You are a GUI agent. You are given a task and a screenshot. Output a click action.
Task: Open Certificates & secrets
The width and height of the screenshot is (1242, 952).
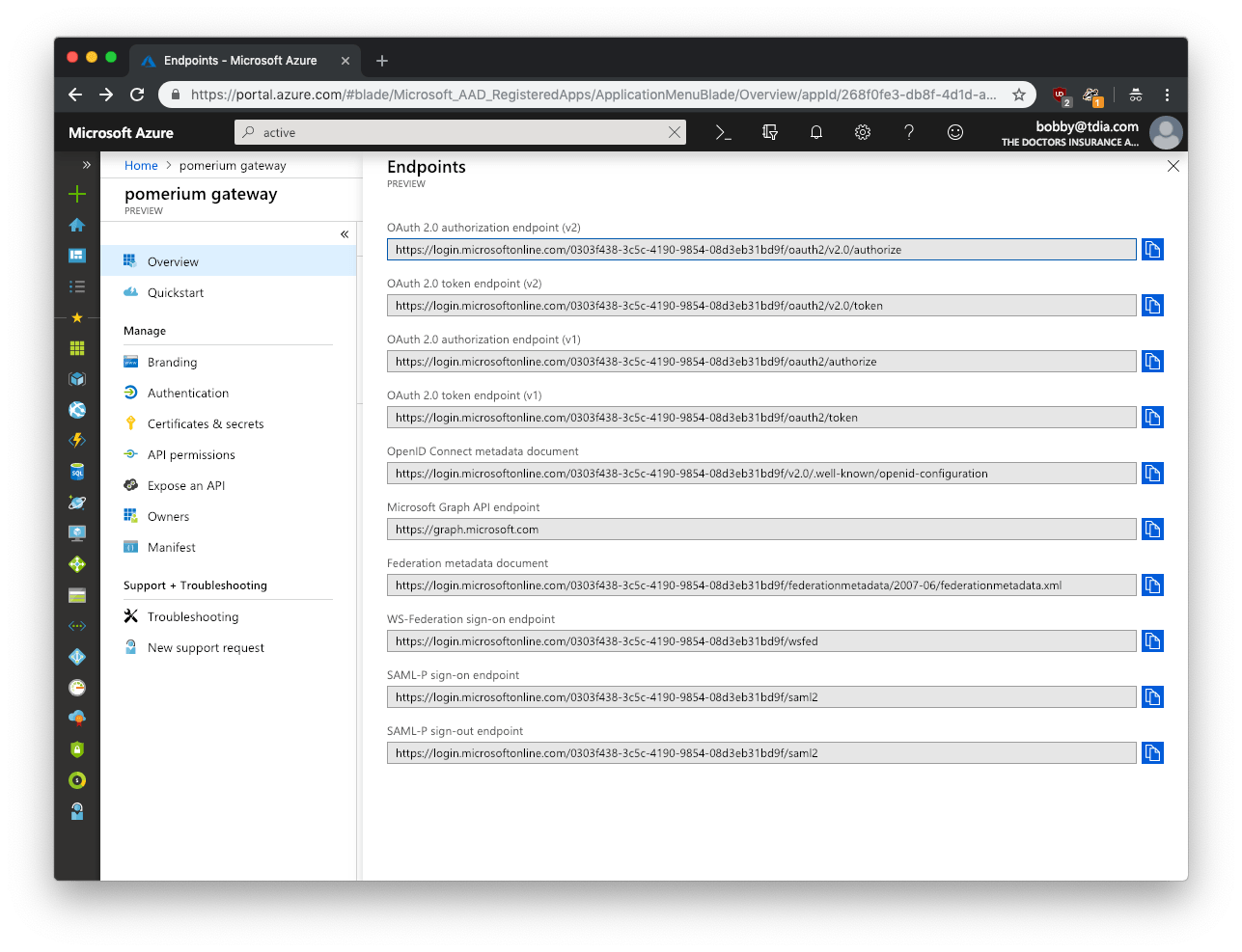[229, 423]
